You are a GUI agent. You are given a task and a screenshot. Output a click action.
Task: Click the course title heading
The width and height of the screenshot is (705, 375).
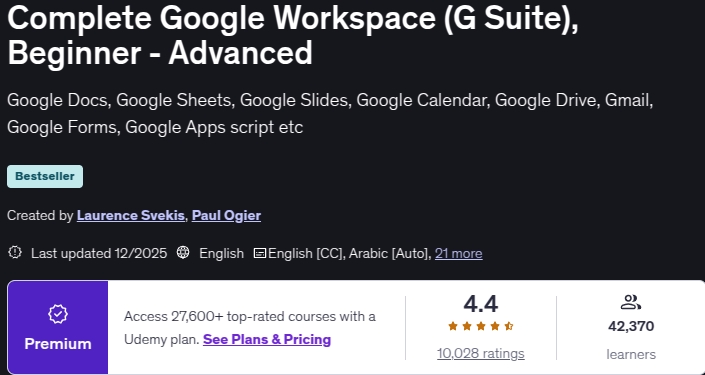293,35
